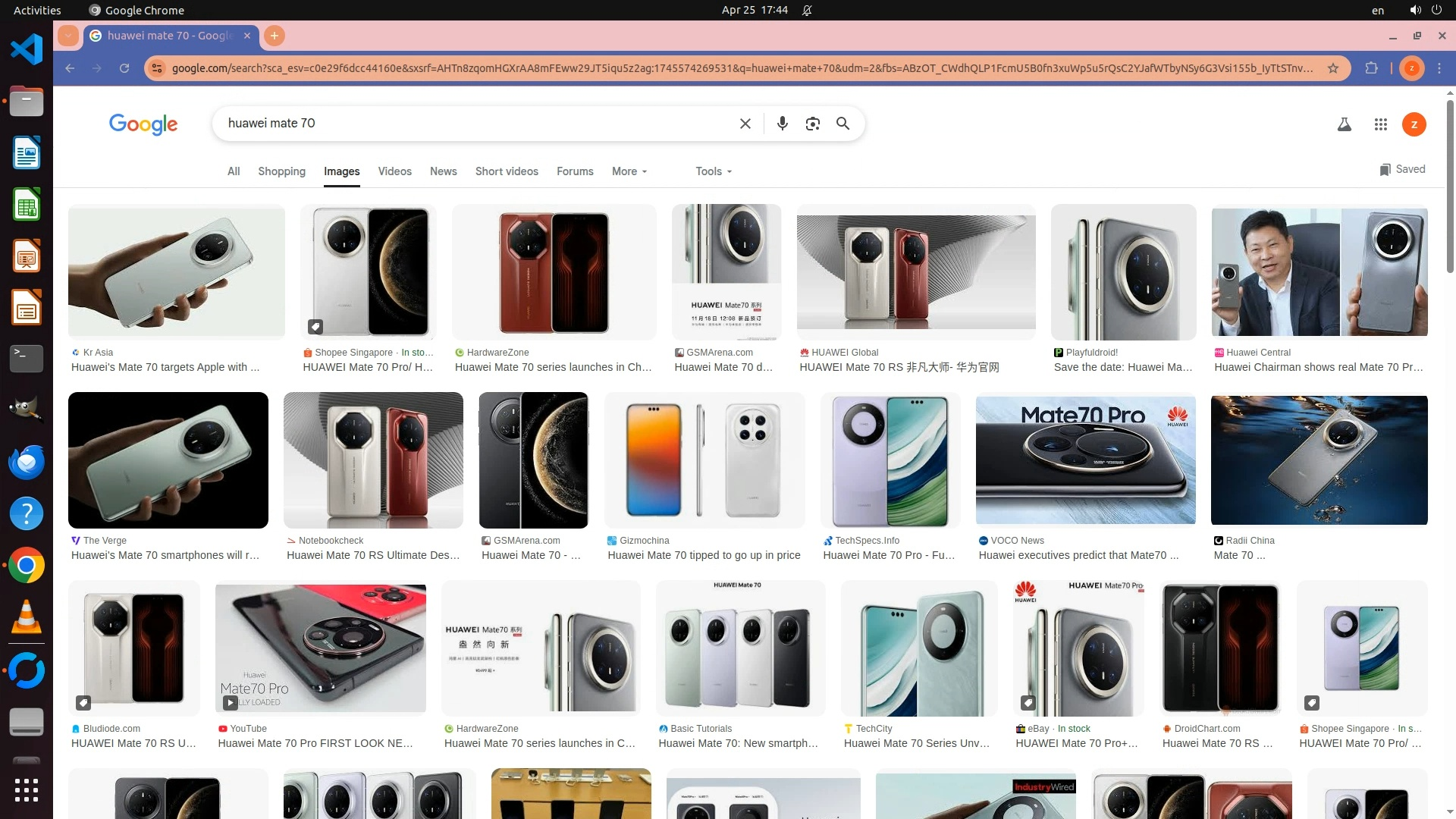Open the Google apps grid

1380,124
